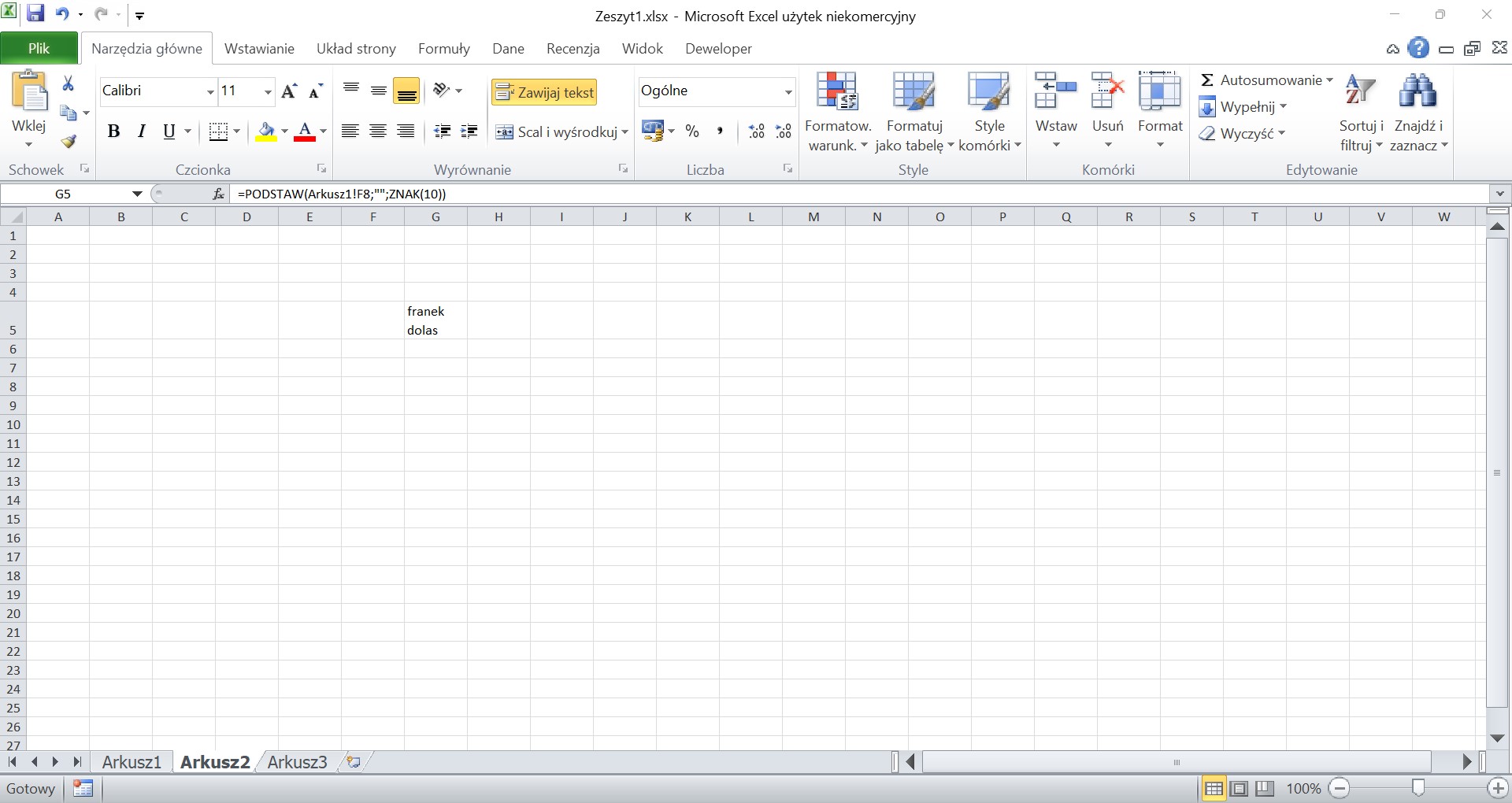Viewport: 1512px width, 803px height.
Task: Decrease indent in cell
Action: point(443,131)
